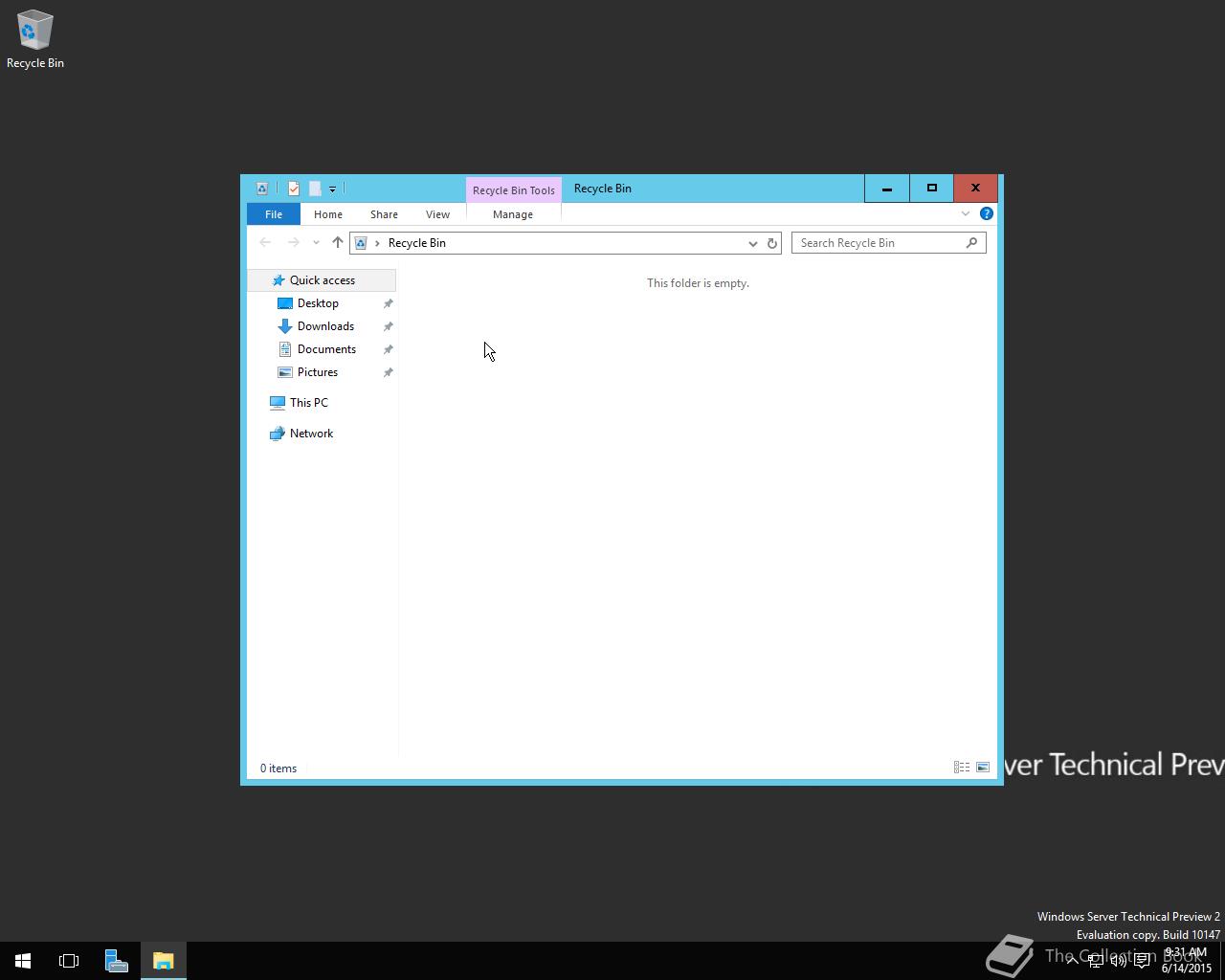Click the '0 items' status text
This screenshot has width=1225, height=980.
278,768
